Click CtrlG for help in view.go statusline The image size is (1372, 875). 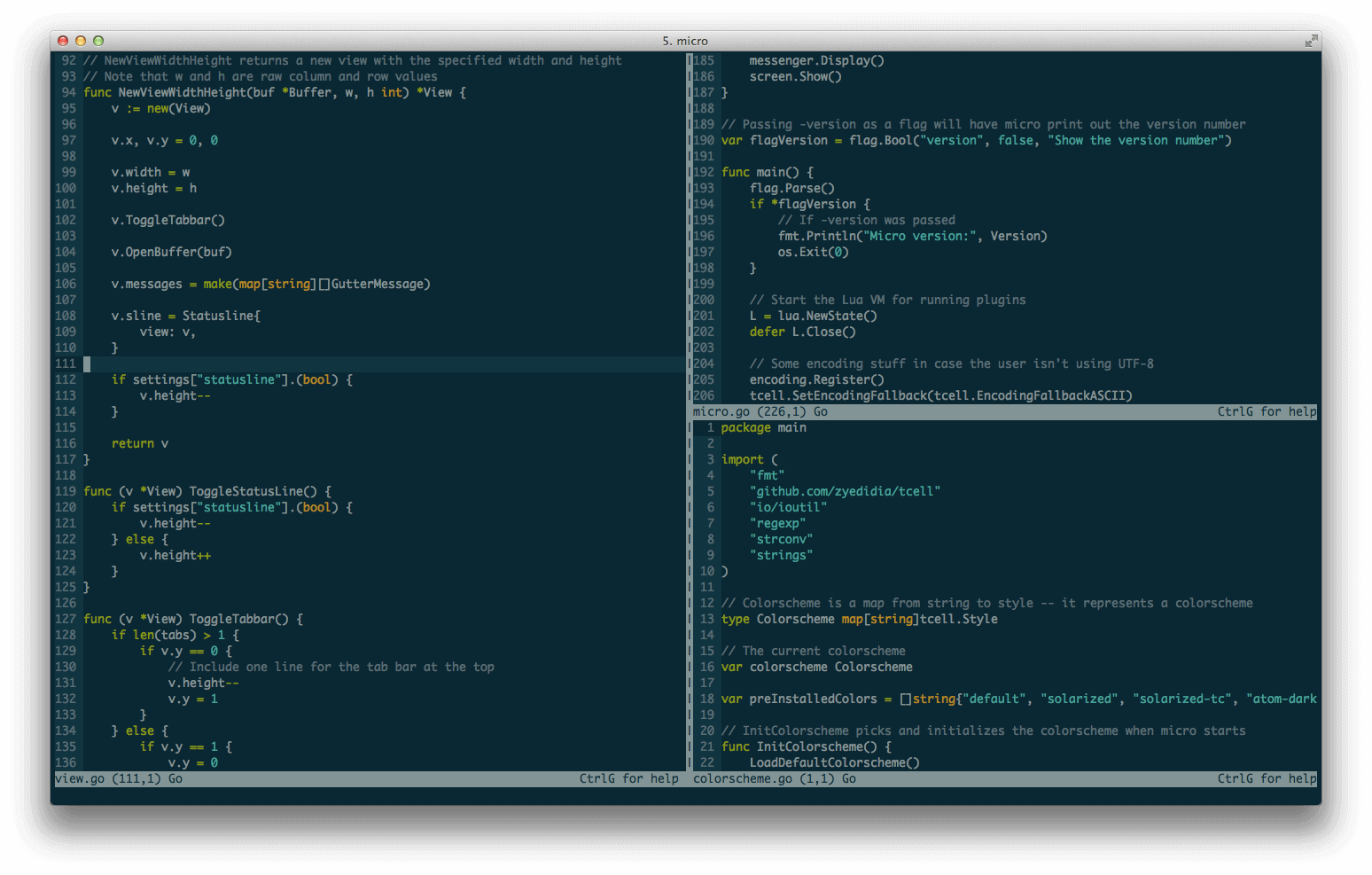629,778
